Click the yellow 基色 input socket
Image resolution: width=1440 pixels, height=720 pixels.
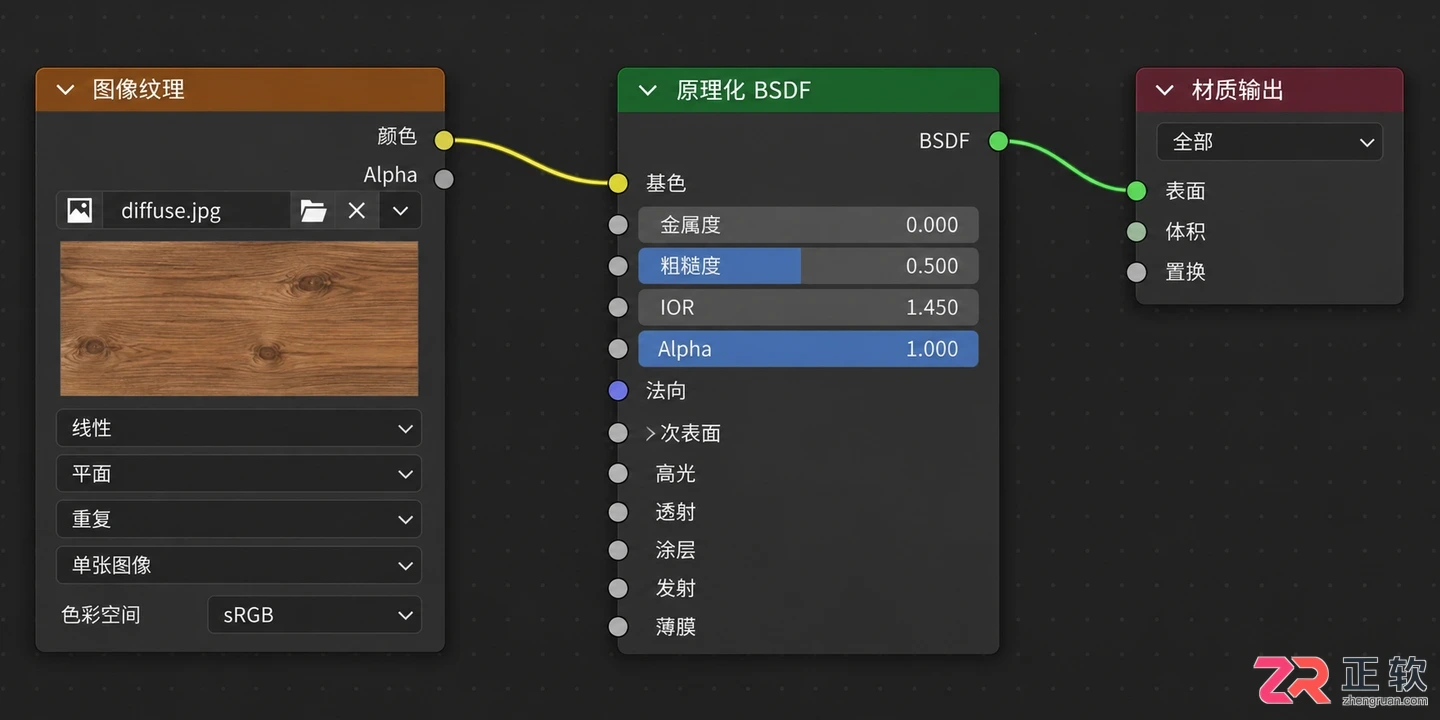[x=618, y=183]
